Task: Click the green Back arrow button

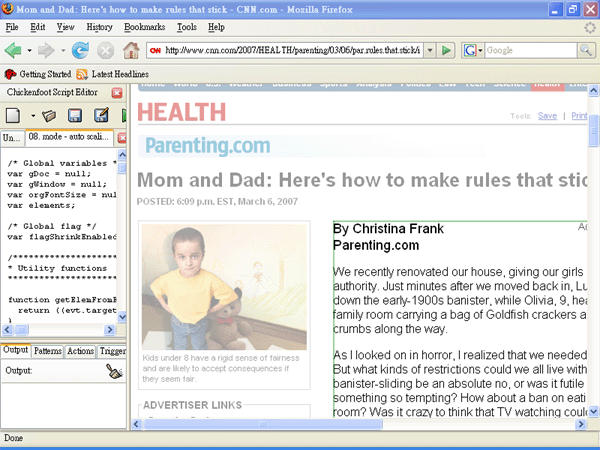Action: click(13, 50)
